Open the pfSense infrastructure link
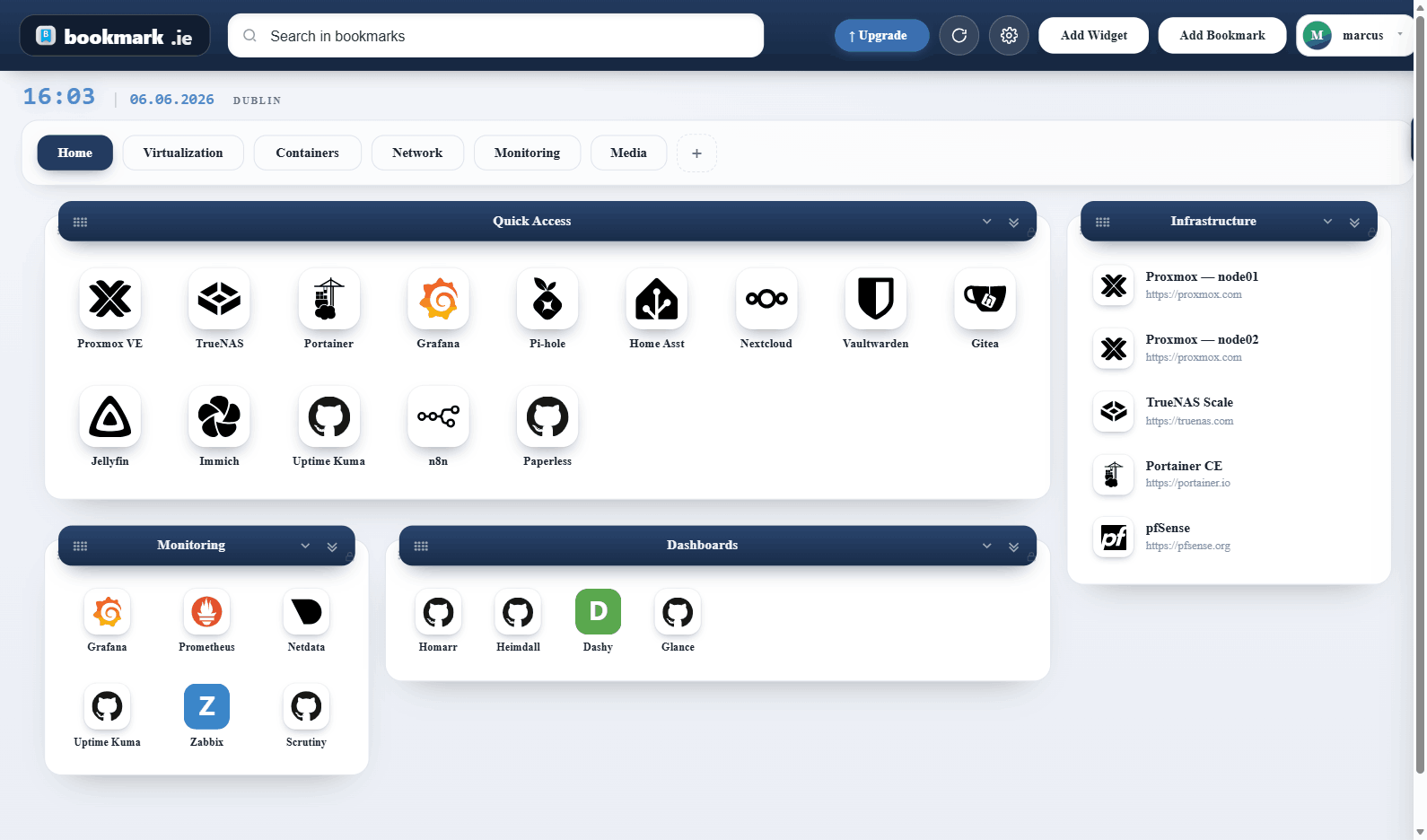This screenshot has height=840, width=1427. tap(1229, 537)
